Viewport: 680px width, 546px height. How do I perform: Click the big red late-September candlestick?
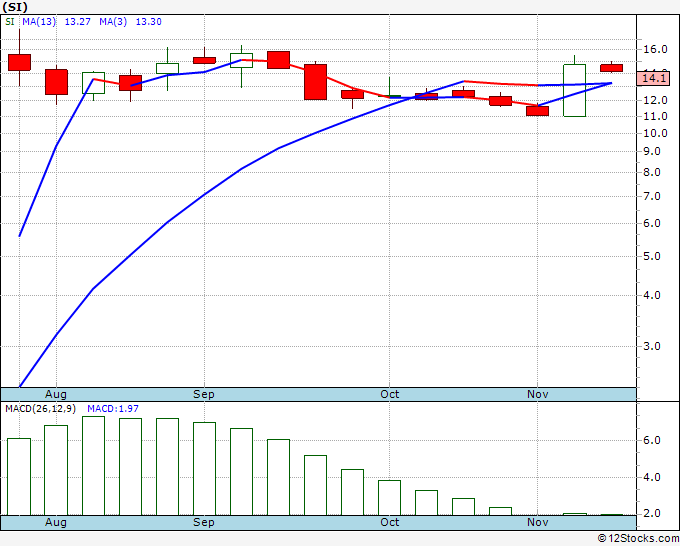(x=315, y=82)
